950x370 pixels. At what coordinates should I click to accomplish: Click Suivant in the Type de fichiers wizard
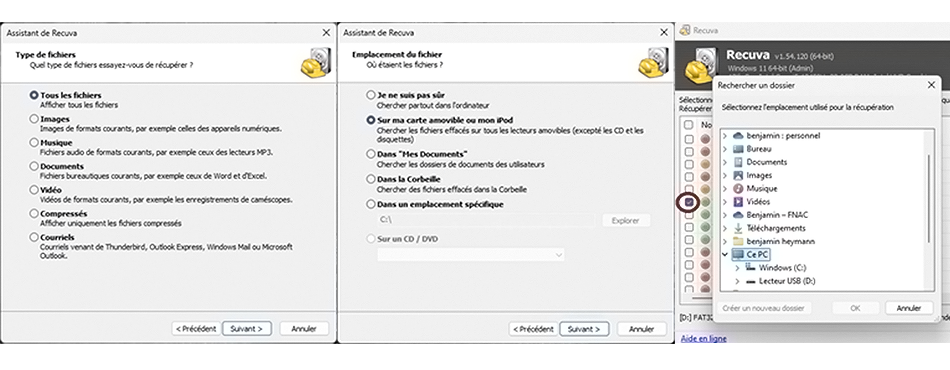247,329
